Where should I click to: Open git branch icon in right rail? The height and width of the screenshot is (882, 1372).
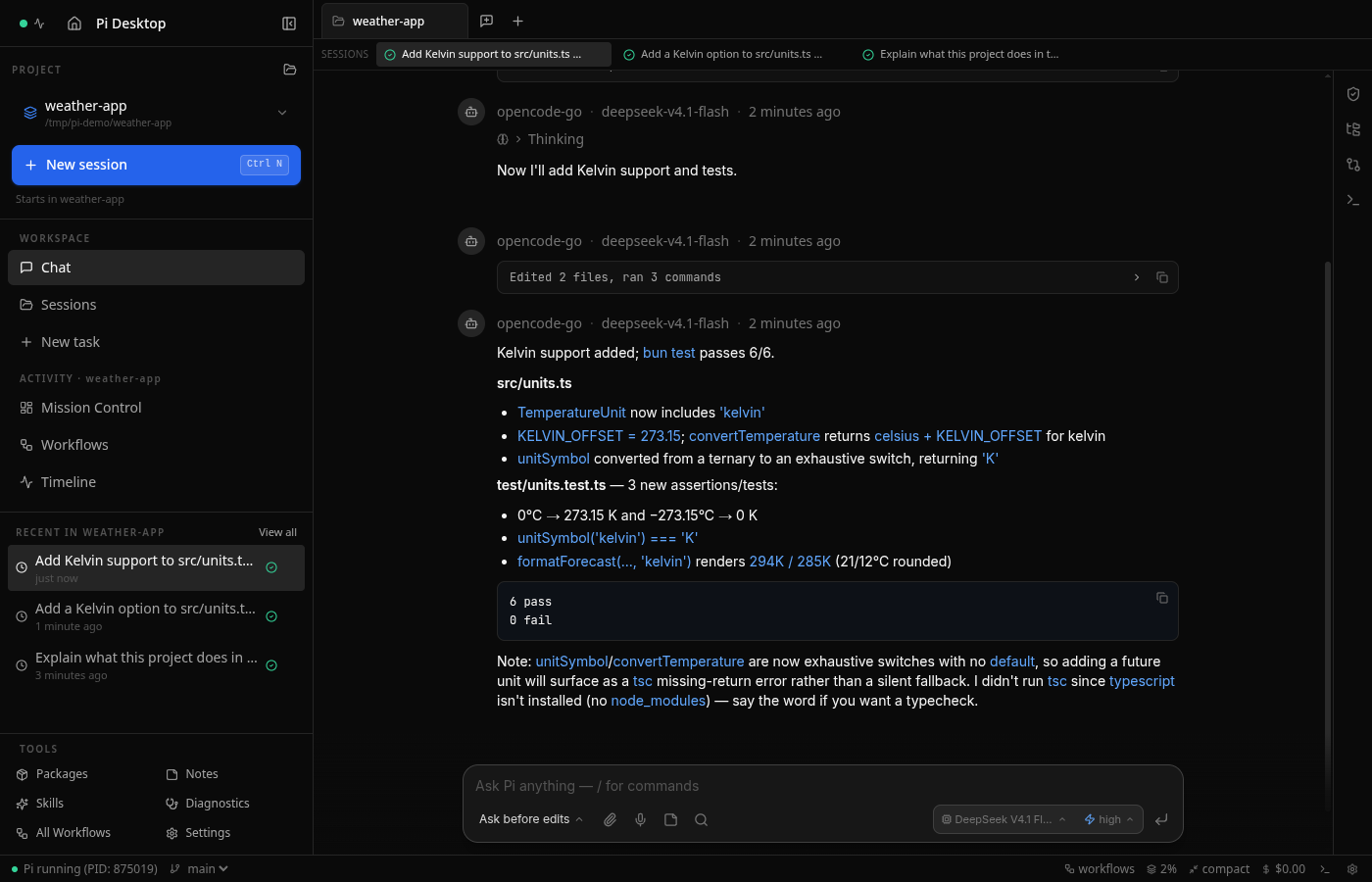pyautogui.click(x=1353, y=165)
